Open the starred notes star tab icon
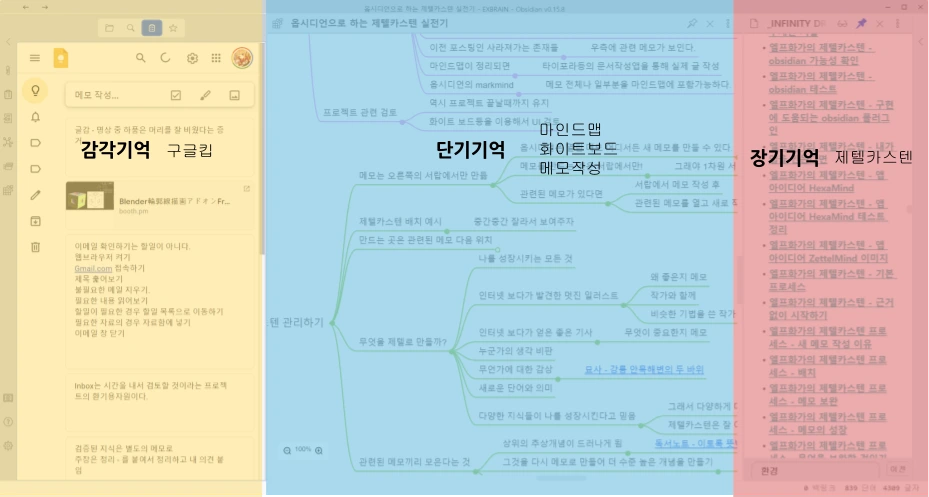The height and width of the screenshot is (497, 929). pyautogui.click(x=173, y=28)
